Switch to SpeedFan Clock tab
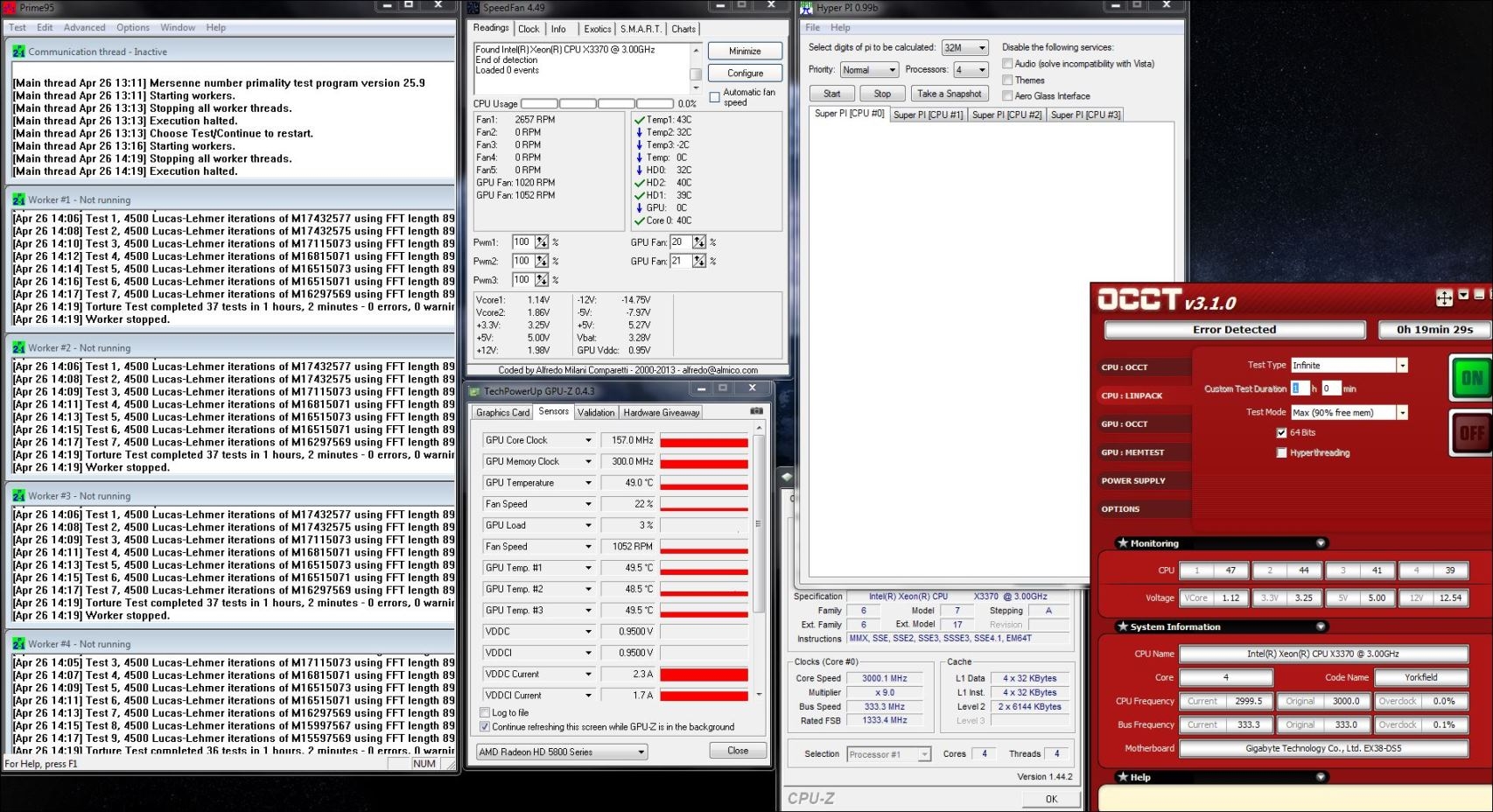This screenshot has width=1493, height=812. [529, 29]
